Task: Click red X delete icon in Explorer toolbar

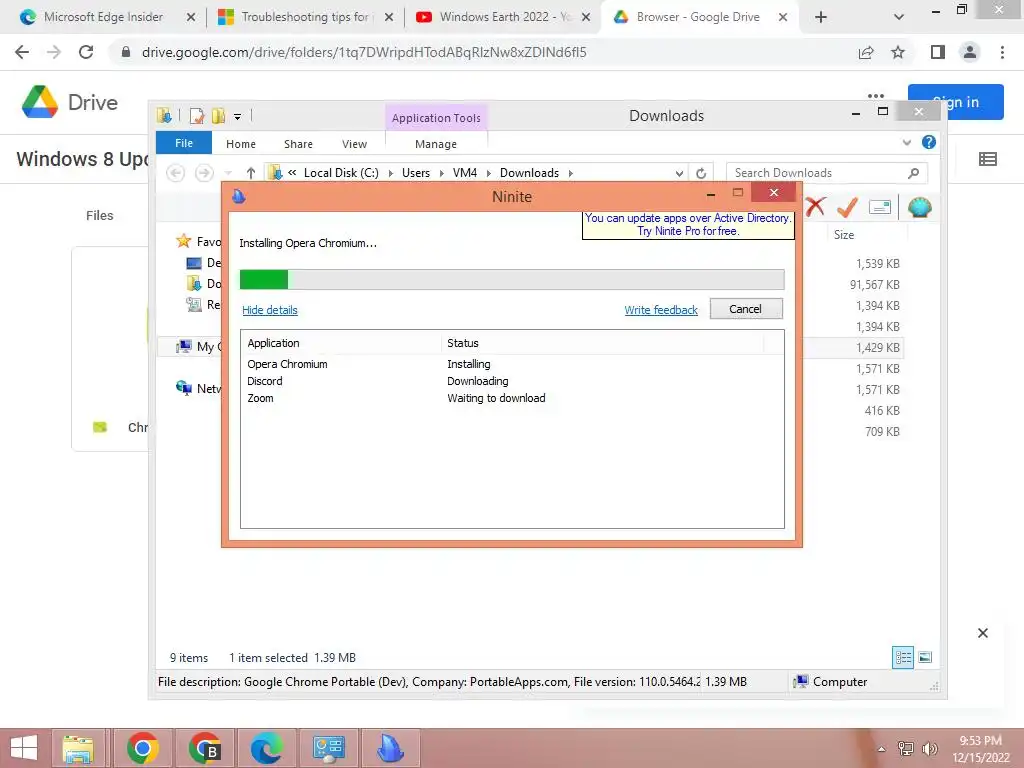Action: click(x=815, y=207)
